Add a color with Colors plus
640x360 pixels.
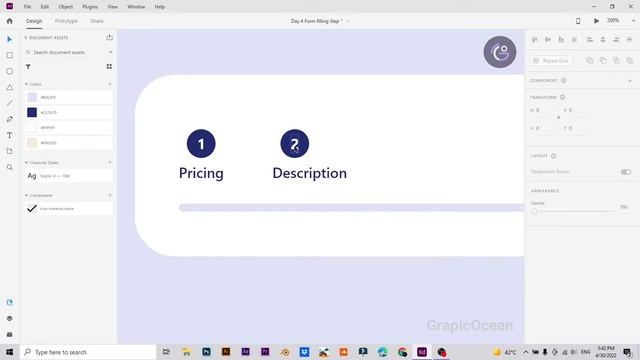click(110, 84)
